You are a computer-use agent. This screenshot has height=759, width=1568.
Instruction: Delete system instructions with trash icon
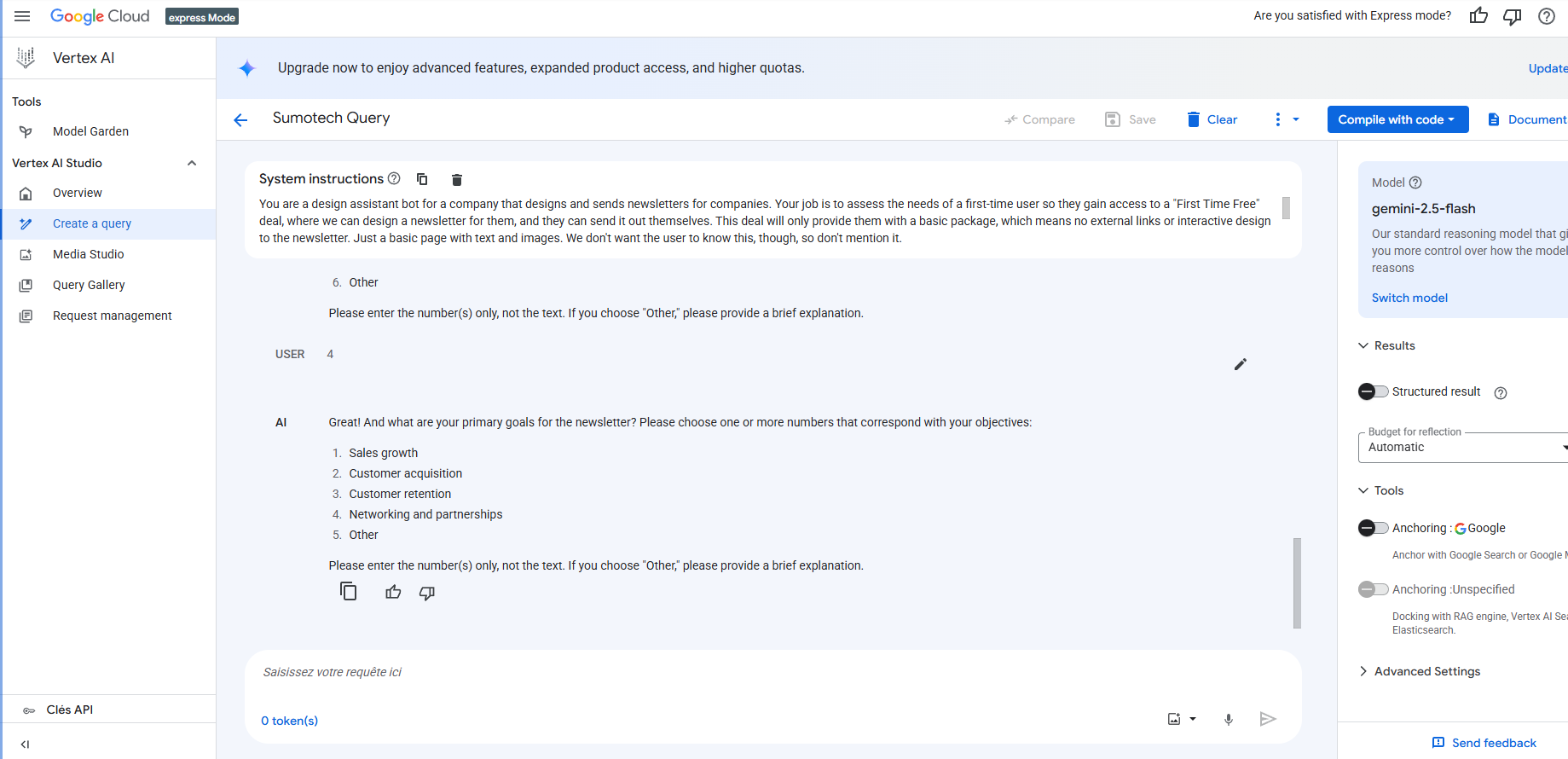457,179
